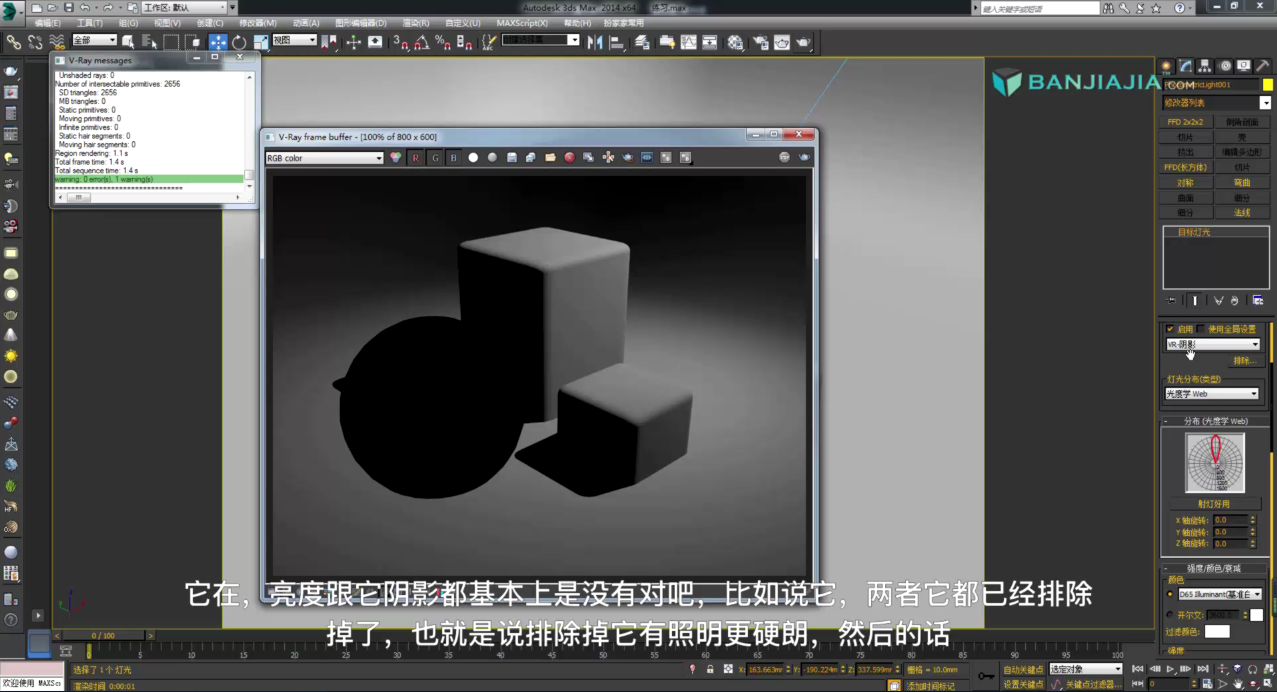Open the Display panel tab

(1244, 66)
